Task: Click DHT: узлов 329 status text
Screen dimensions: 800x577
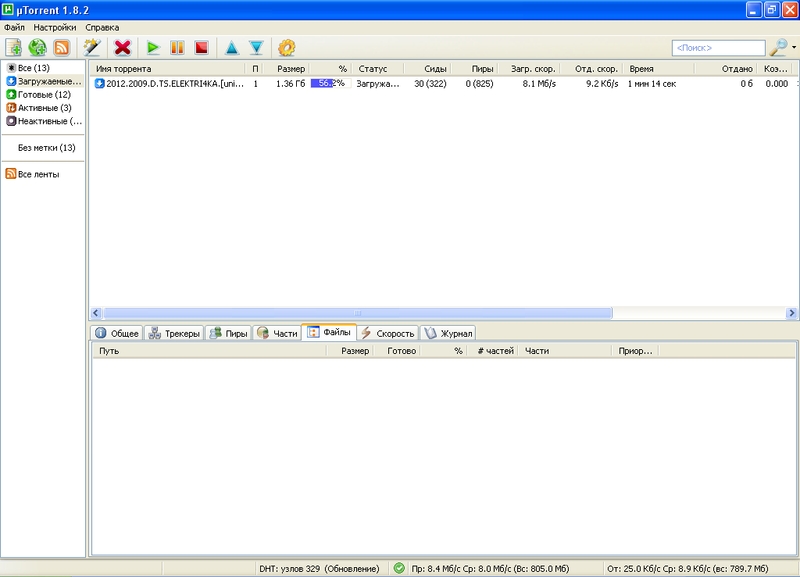Action: point(319,569)
